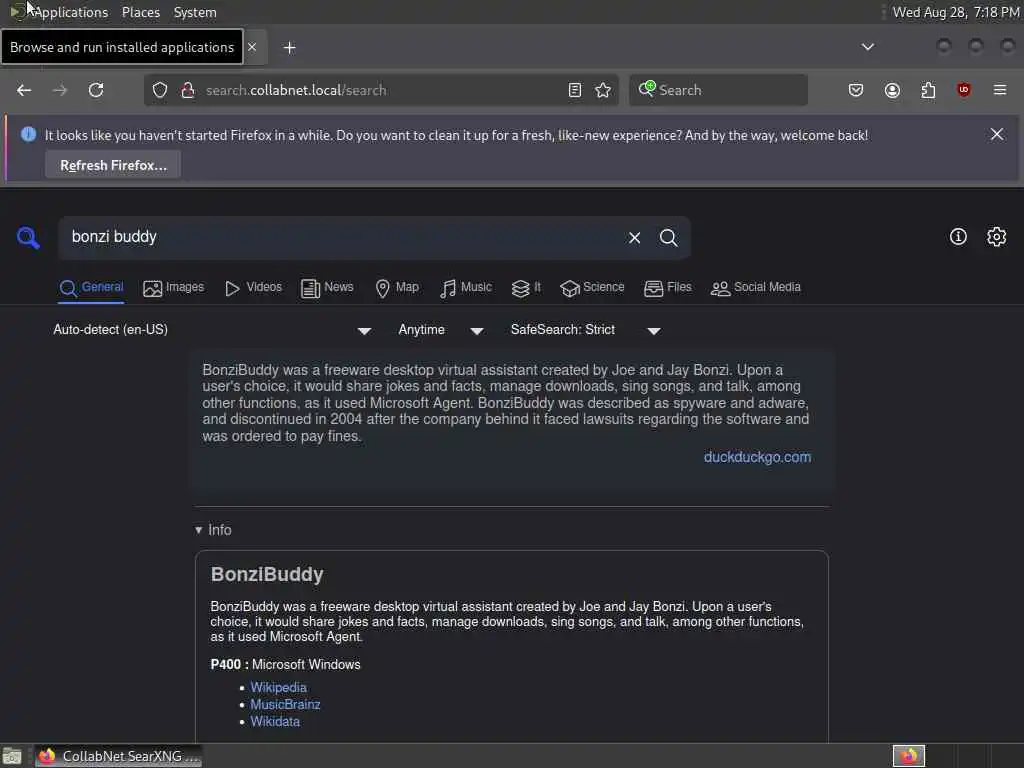Open the SearXNG about info icon

coord(958,236)
